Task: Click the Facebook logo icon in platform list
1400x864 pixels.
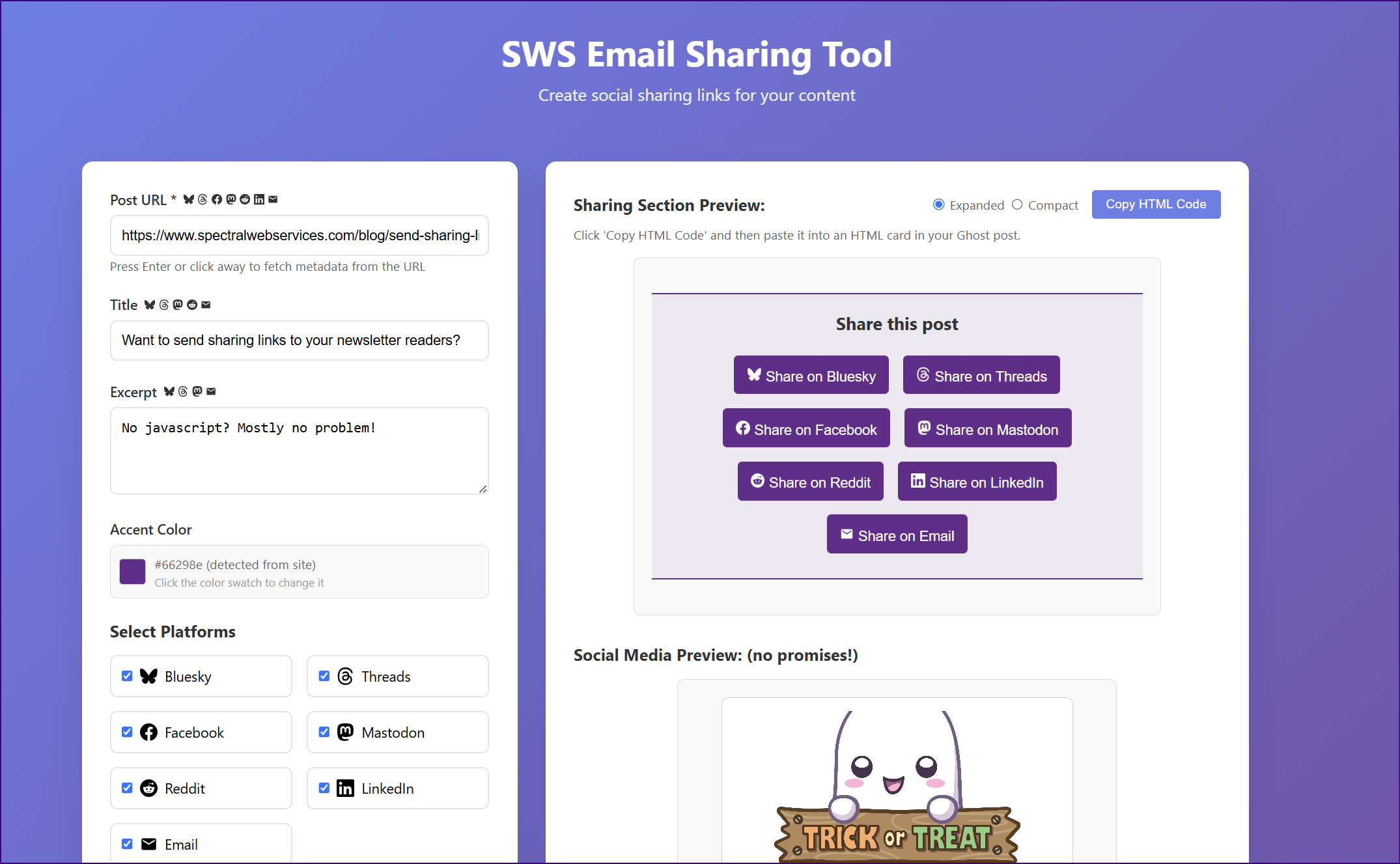Action: 148,732
